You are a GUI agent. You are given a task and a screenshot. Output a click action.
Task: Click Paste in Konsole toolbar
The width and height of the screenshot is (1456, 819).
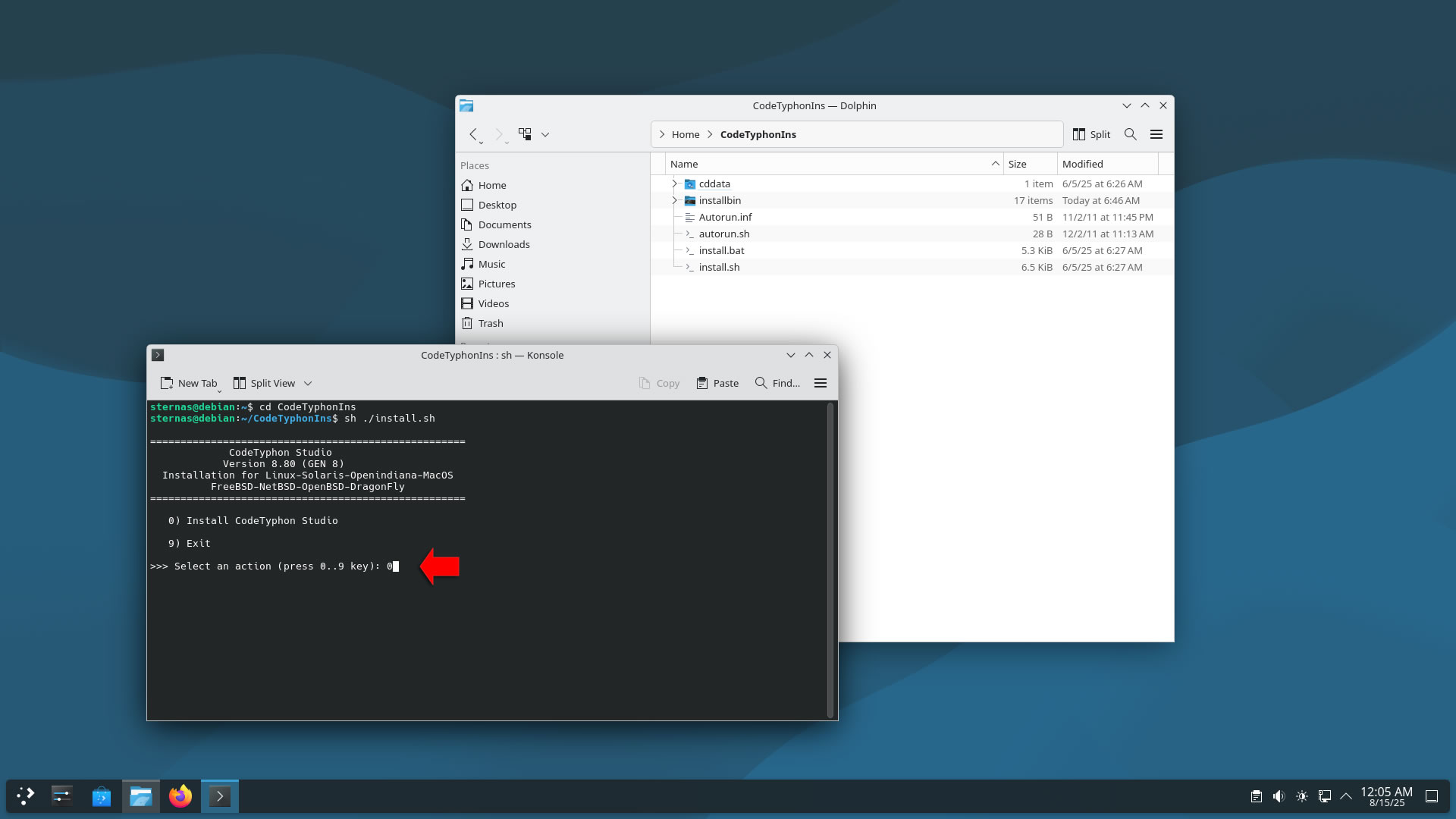point(717,383)
